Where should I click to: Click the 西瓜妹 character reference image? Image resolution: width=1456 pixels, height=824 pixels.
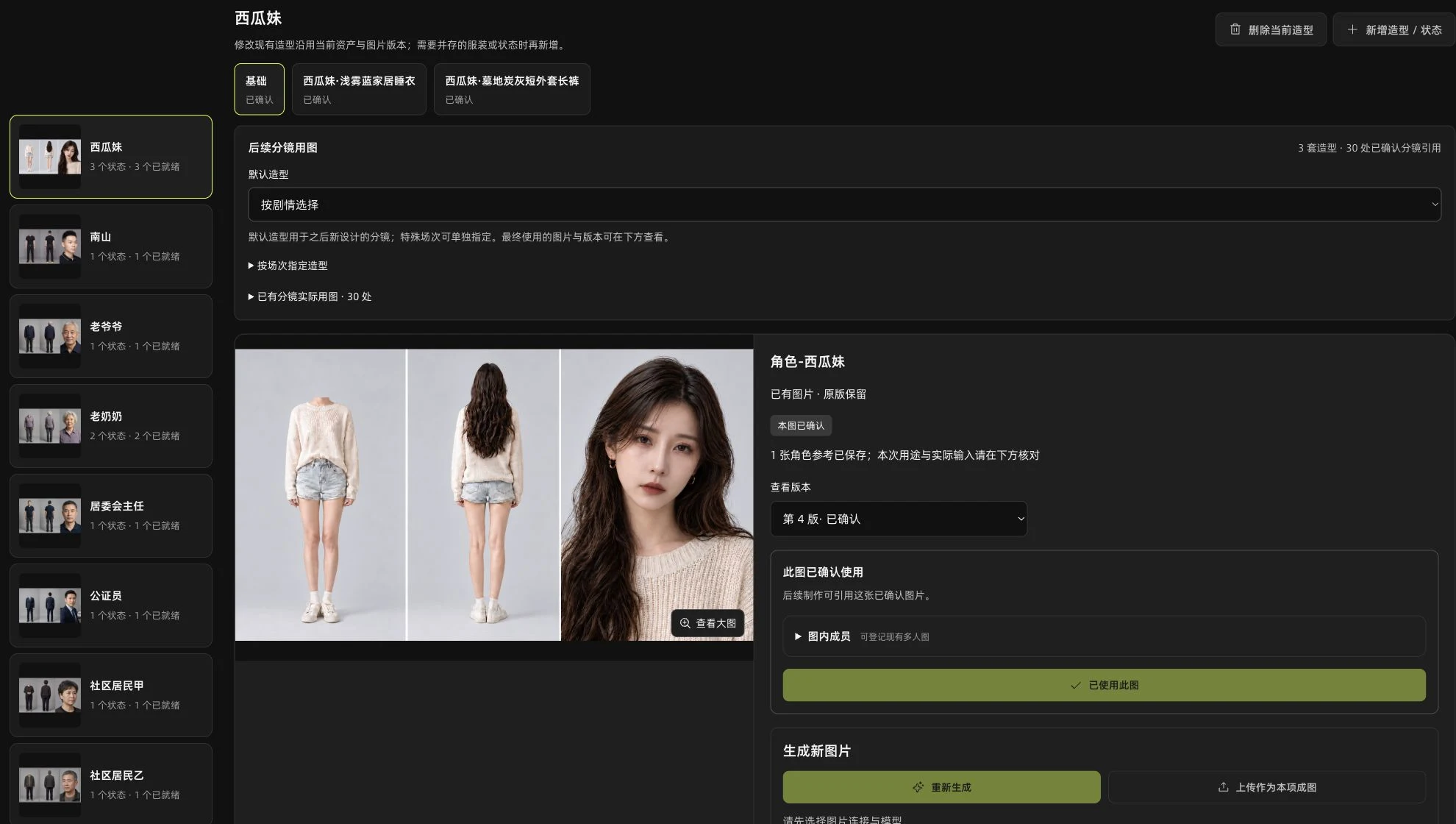click(x=494, y=494)
